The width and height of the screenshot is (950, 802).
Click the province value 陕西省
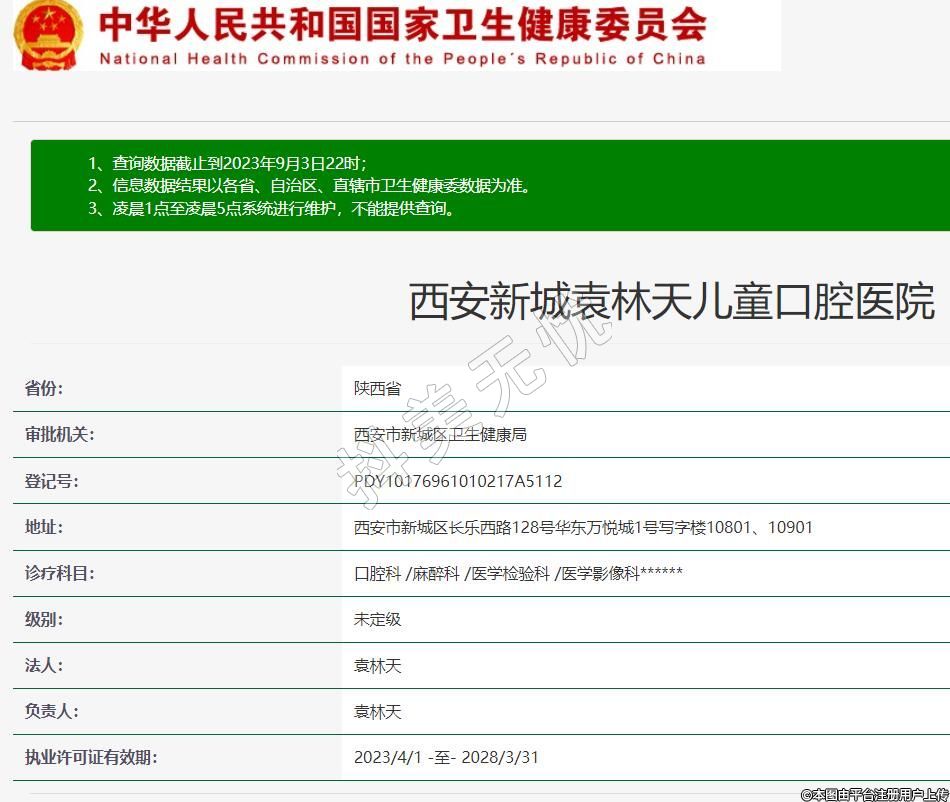pyautogui.click(x=377, y=389)
